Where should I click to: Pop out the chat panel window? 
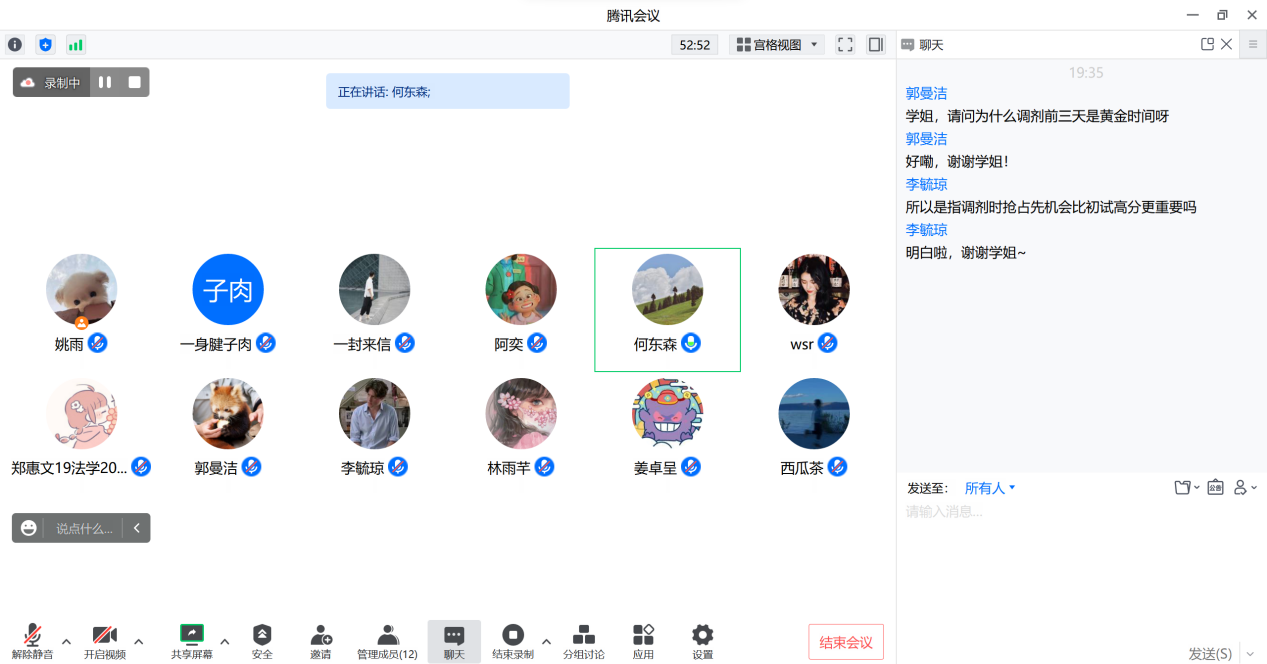point(1207,44)
